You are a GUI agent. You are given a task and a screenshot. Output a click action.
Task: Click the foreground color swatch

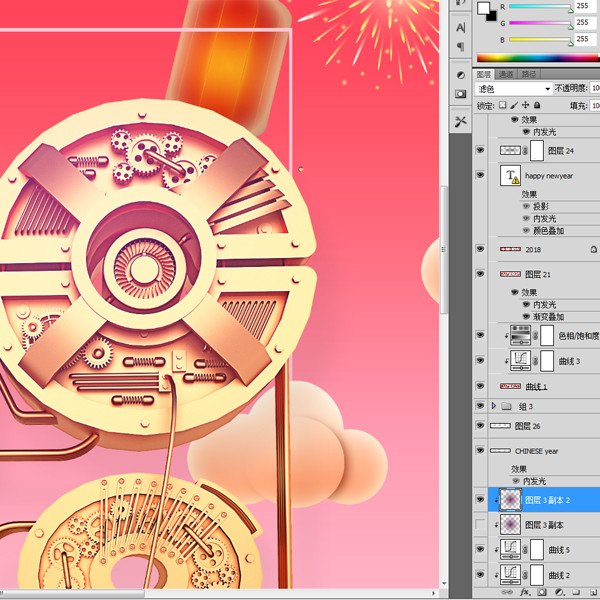pyautogui.click(x=483, y=8)
